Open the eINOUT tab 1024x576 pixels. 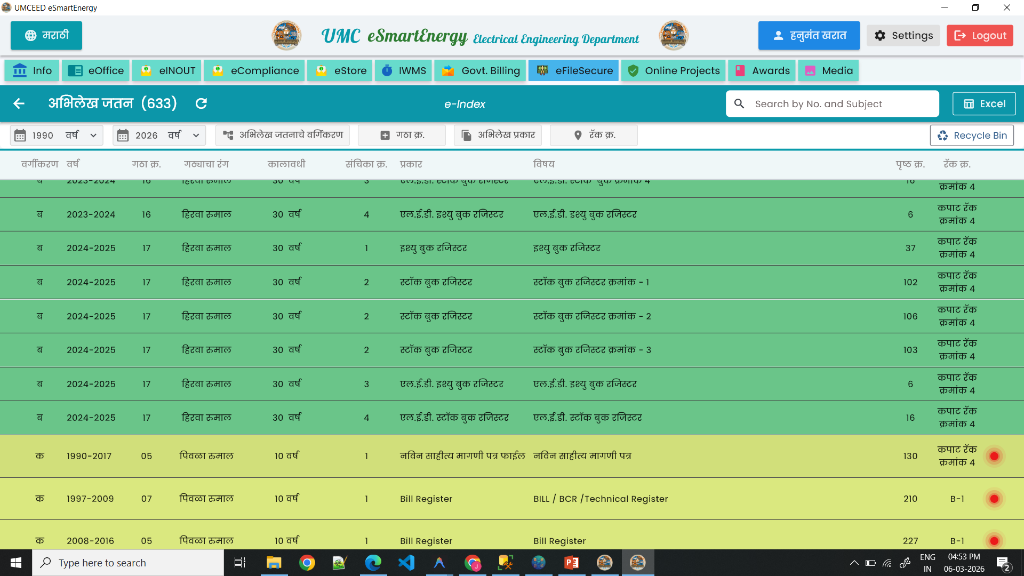[x=167, y=71]
